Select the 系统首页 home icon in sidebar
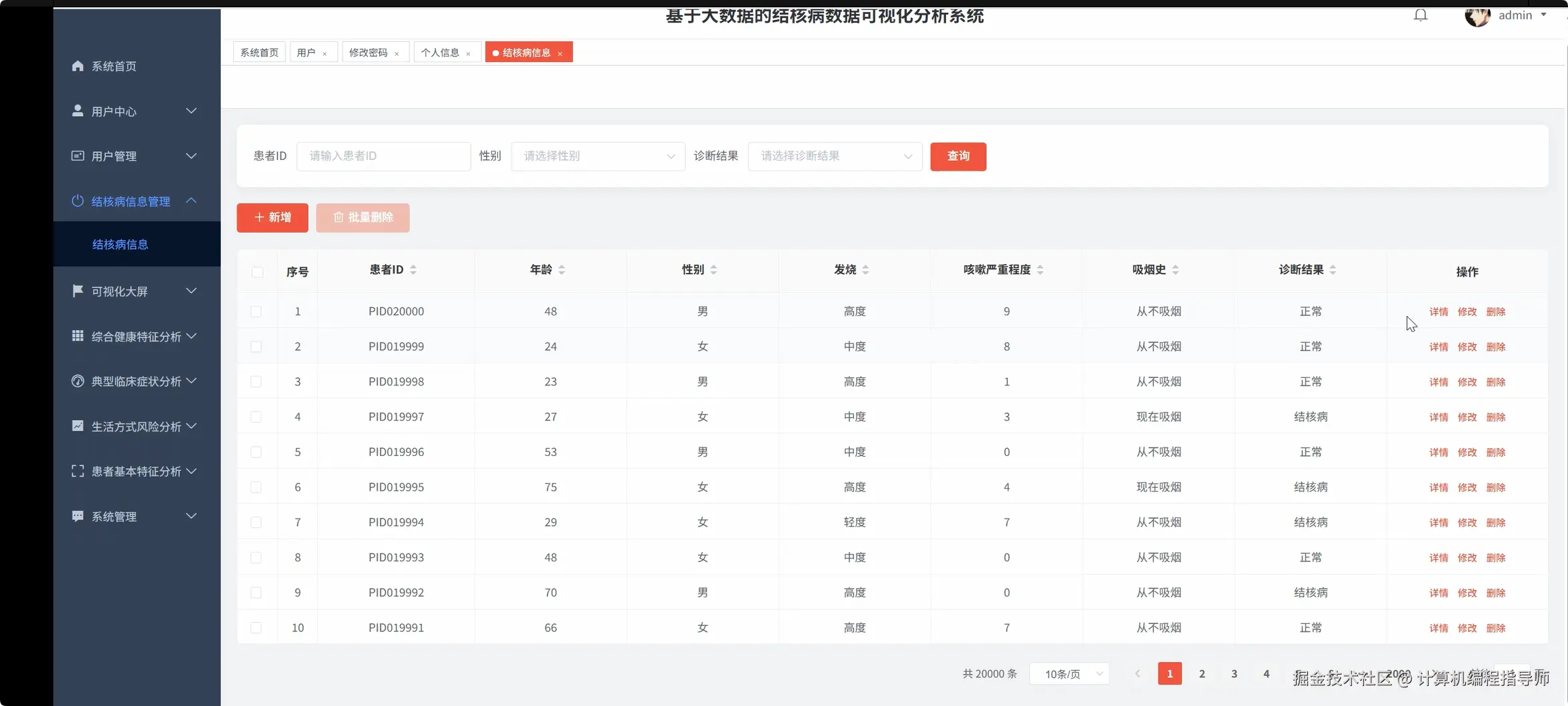1568x706 pixels. 77,65
